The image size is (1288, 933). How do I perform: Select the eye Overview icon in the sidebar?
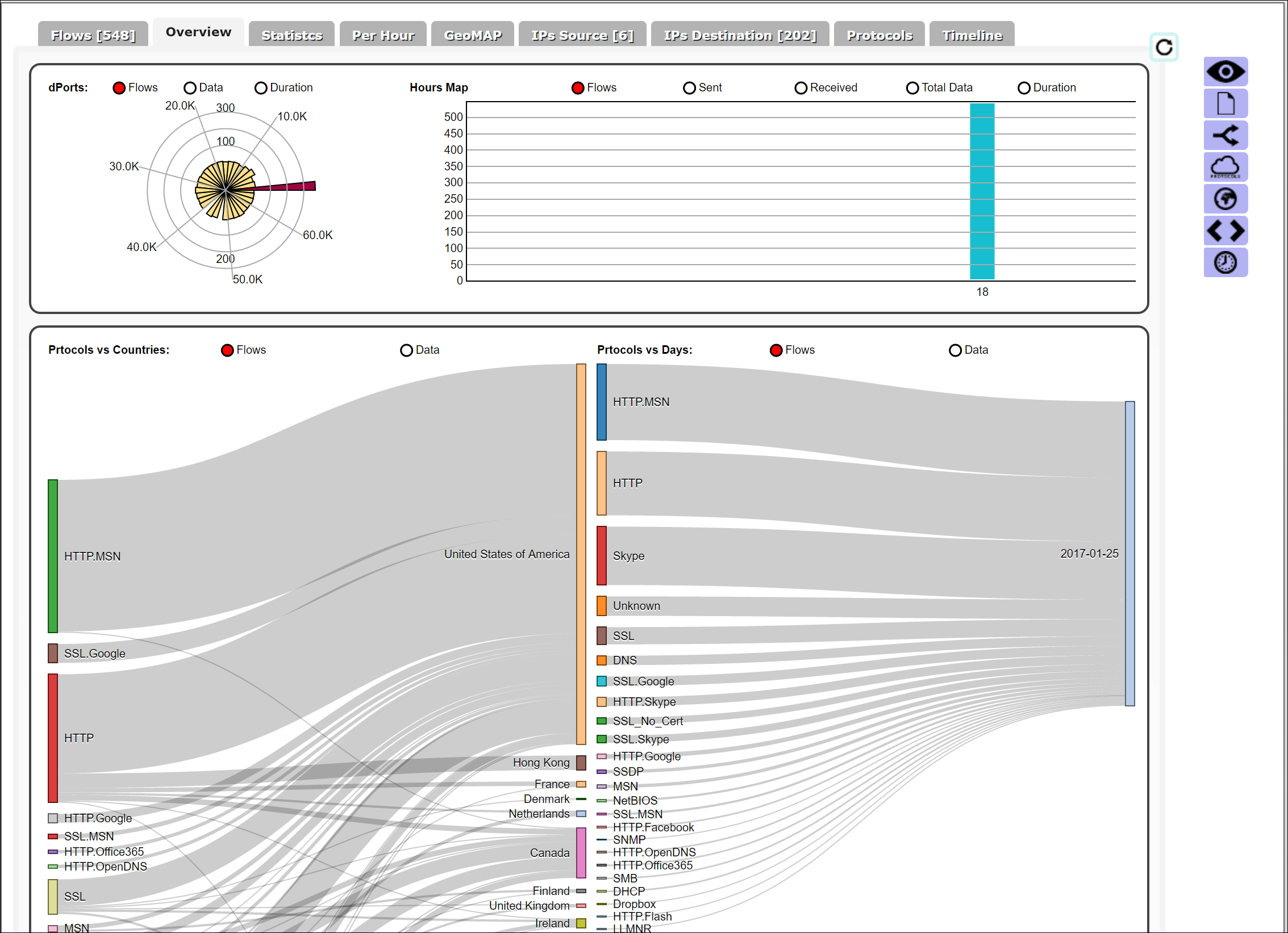tap(1226, 72)
